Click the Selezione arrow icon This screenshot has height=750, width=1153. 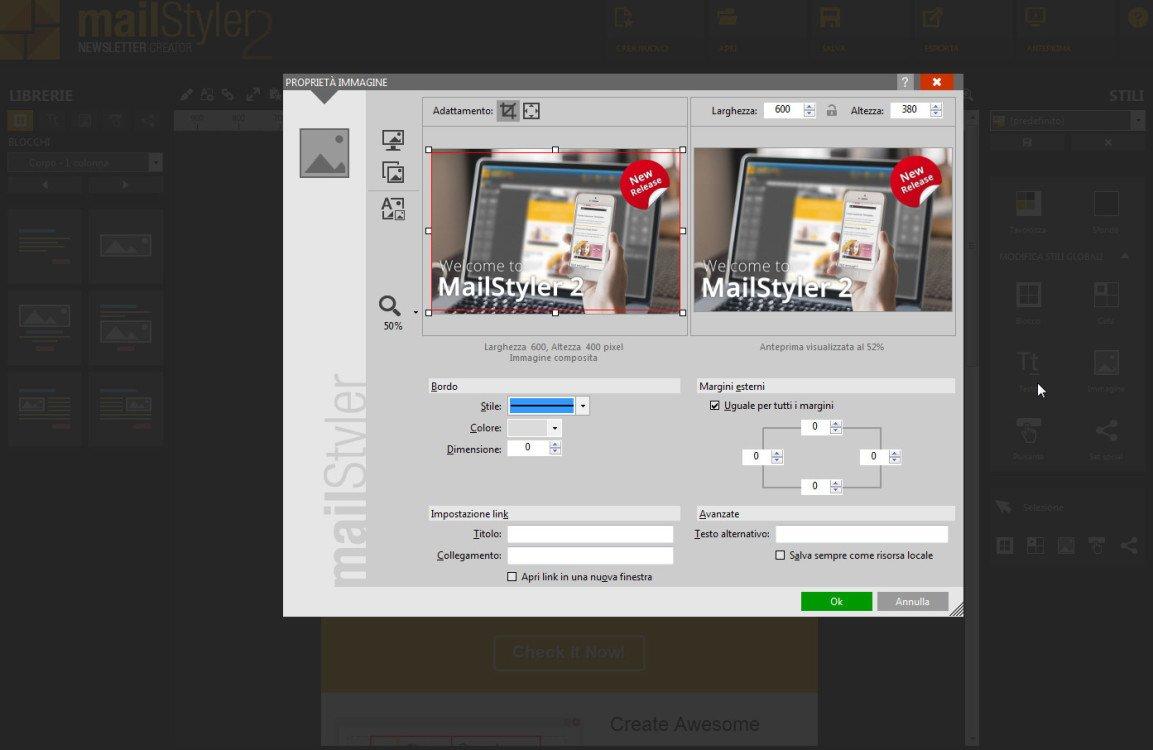[1004, 507]
